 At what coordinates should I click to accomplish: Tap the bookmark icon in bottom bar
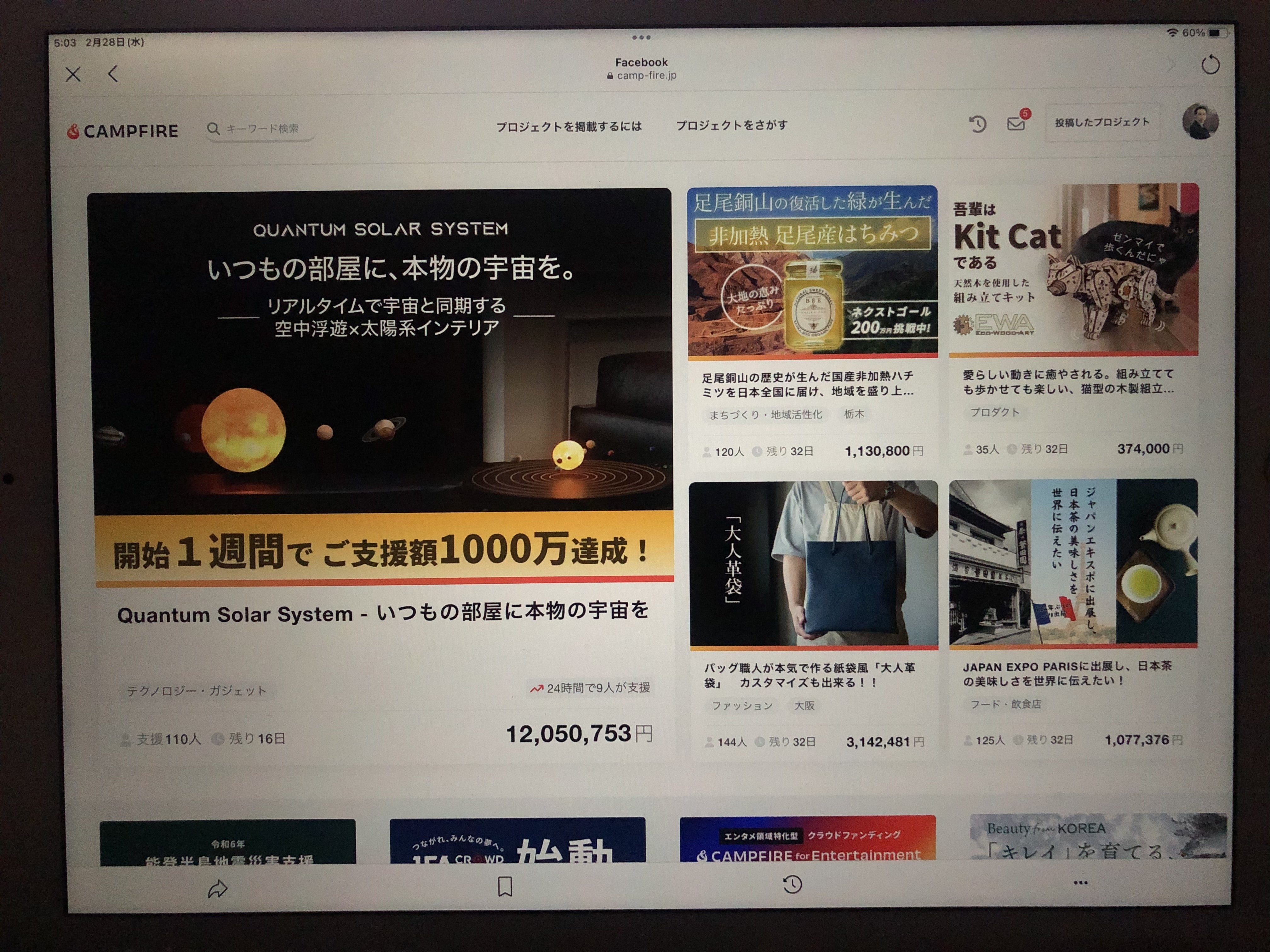[x=505, y=887]
